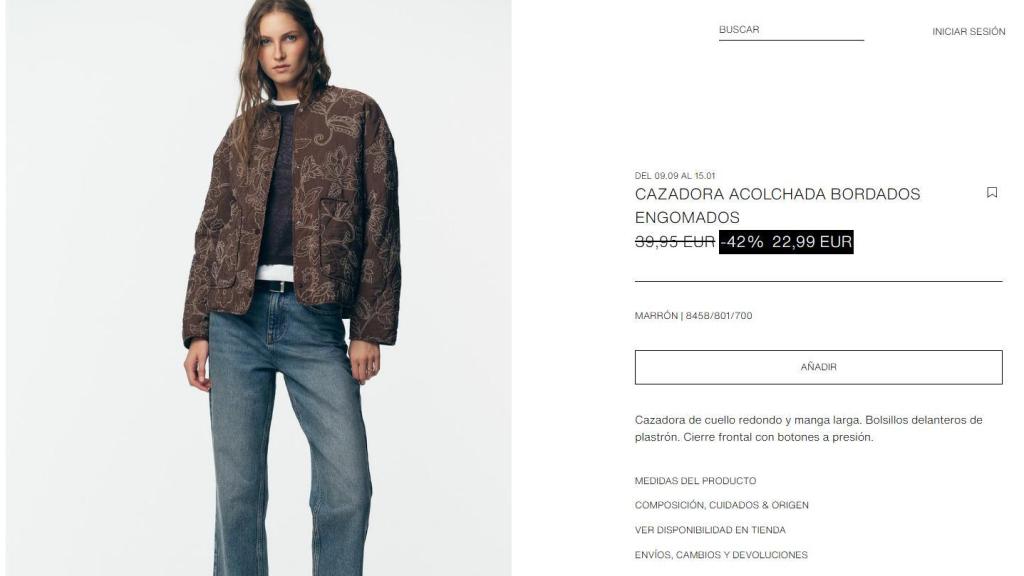This screenshot has width=1024, height=576.
Task: Click the 22,99 EUR sale price
Action: 812,242
